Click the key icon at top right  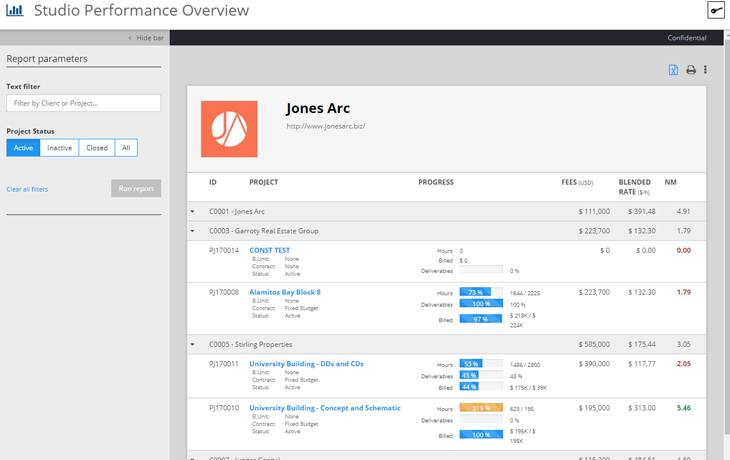coord(716,10)
